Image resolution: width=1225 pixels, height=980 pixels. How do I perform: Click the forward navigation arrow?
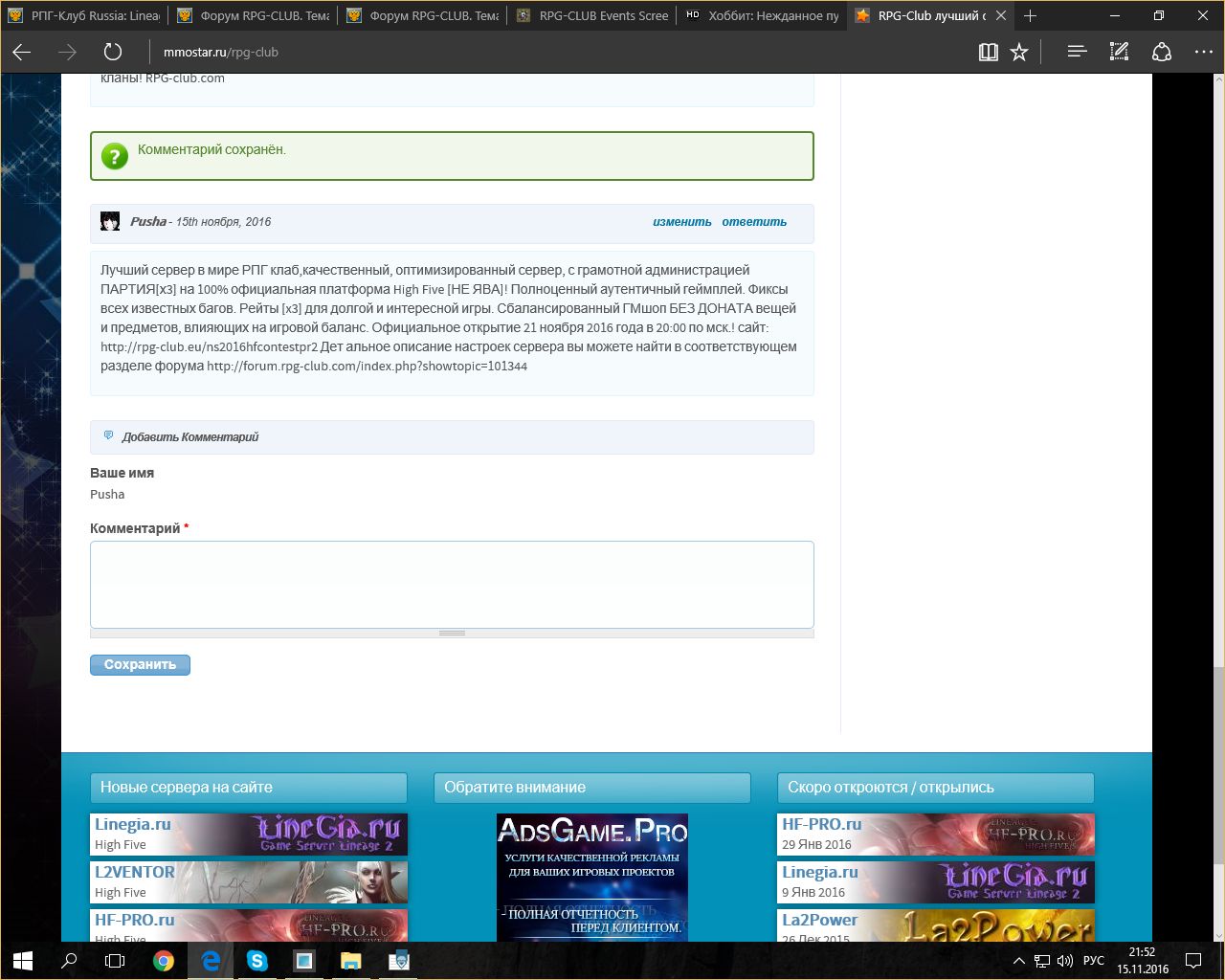click(x=67, y=52)
